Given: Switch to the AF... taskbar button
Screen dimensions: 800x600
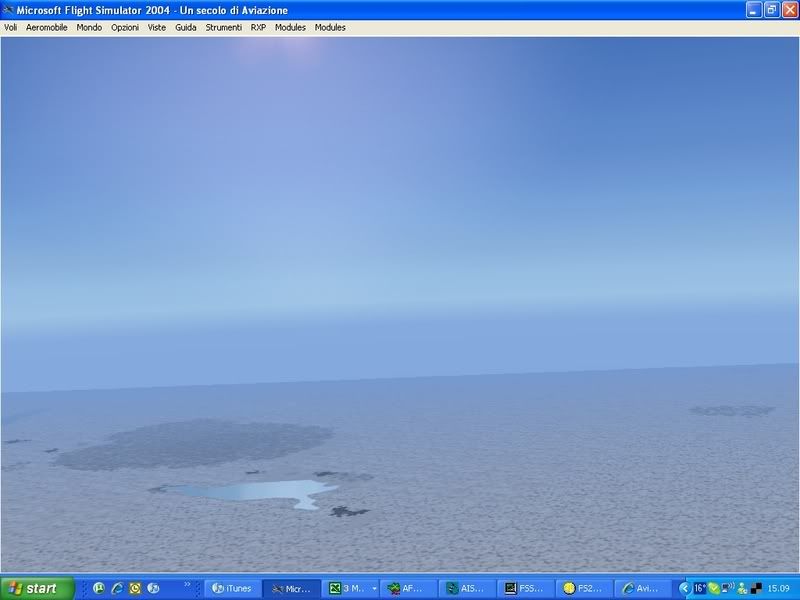Looking at the screenshot, I should tap(408, 588).
